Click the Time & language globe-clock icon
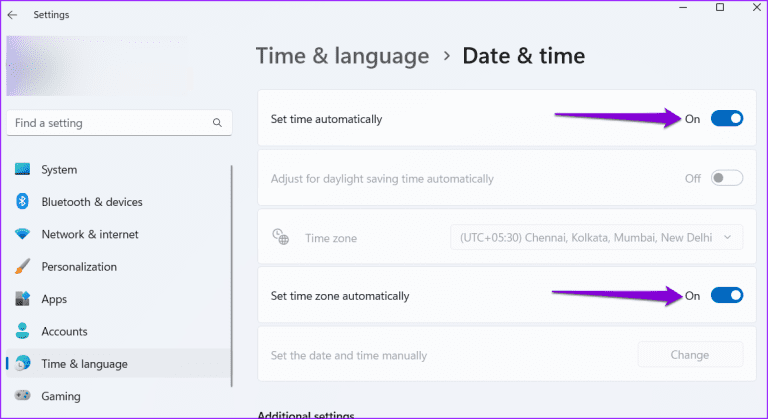 pos(22,364)
